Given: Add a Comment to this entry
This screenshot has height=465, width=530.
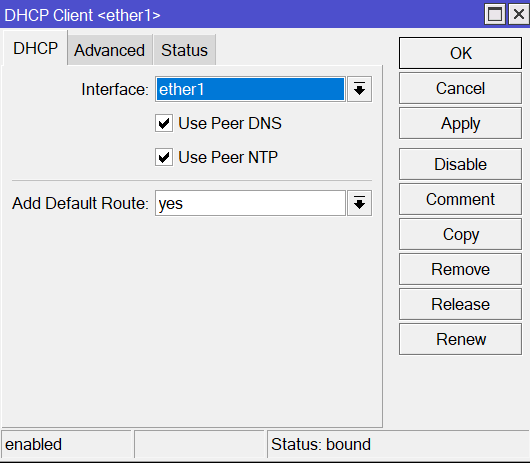Looking at the screenshot, I should 460,199.
